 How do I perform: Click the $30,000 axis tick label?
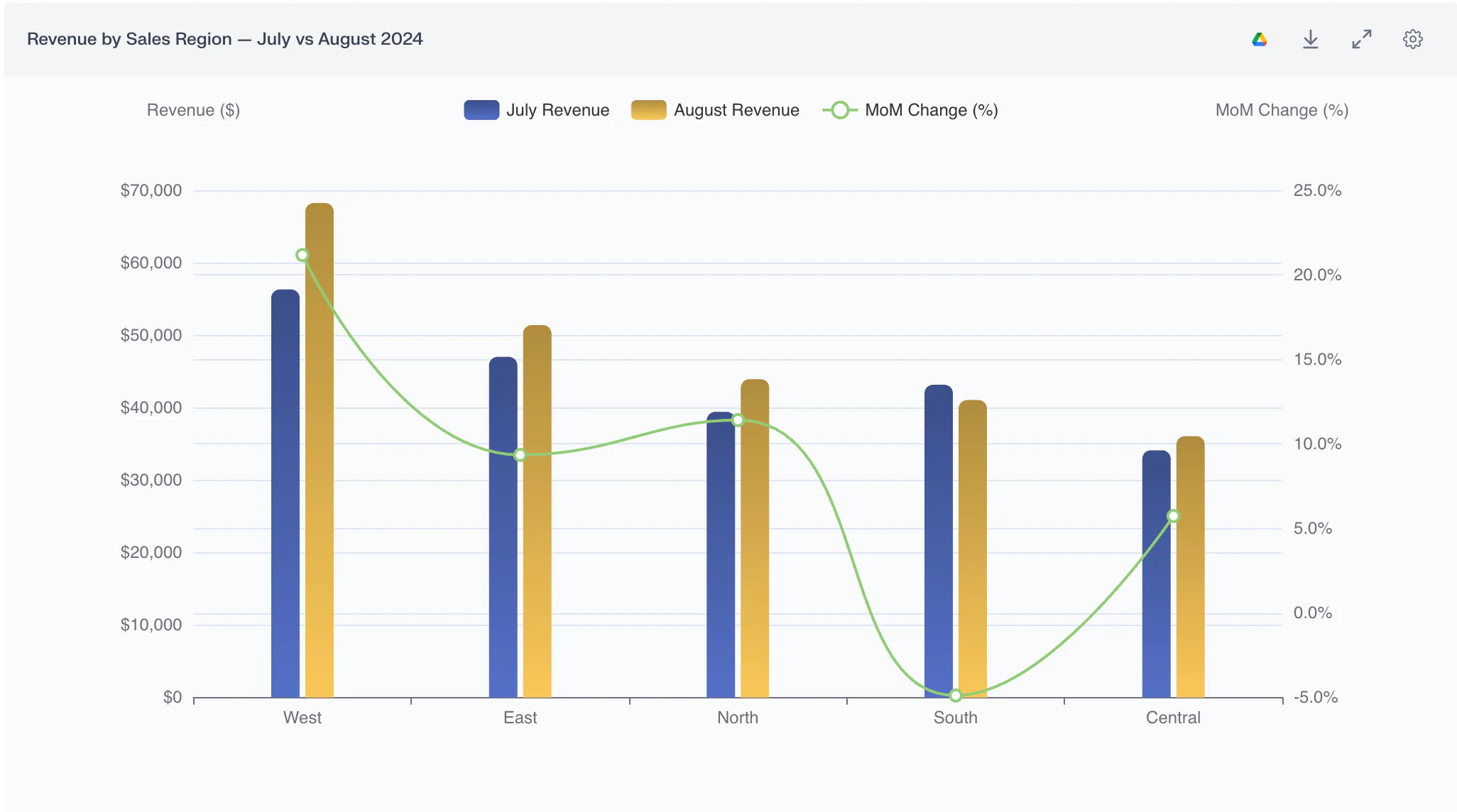[151, 480]
